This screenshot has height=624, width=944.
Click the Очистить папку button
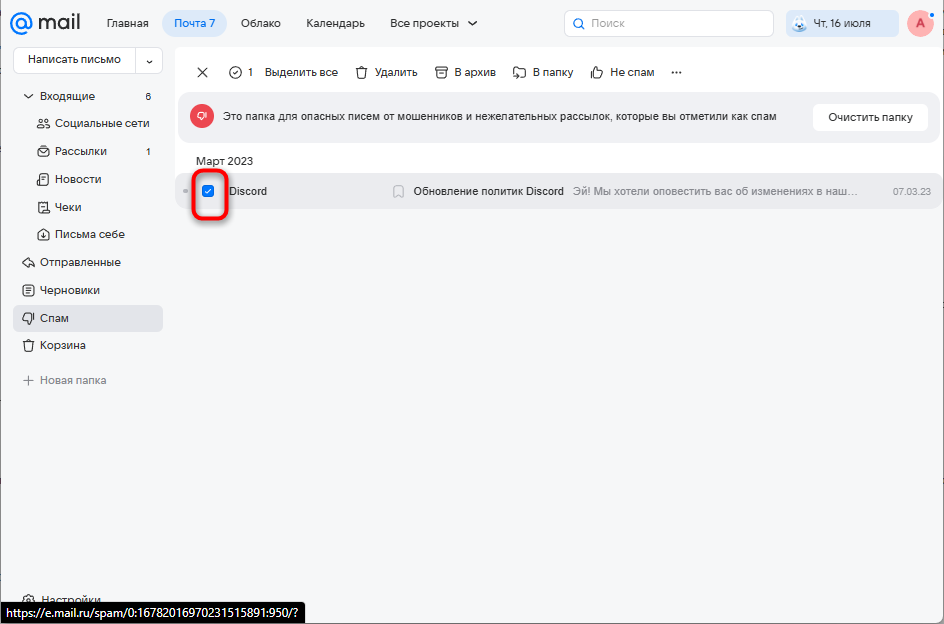point(870,117)
